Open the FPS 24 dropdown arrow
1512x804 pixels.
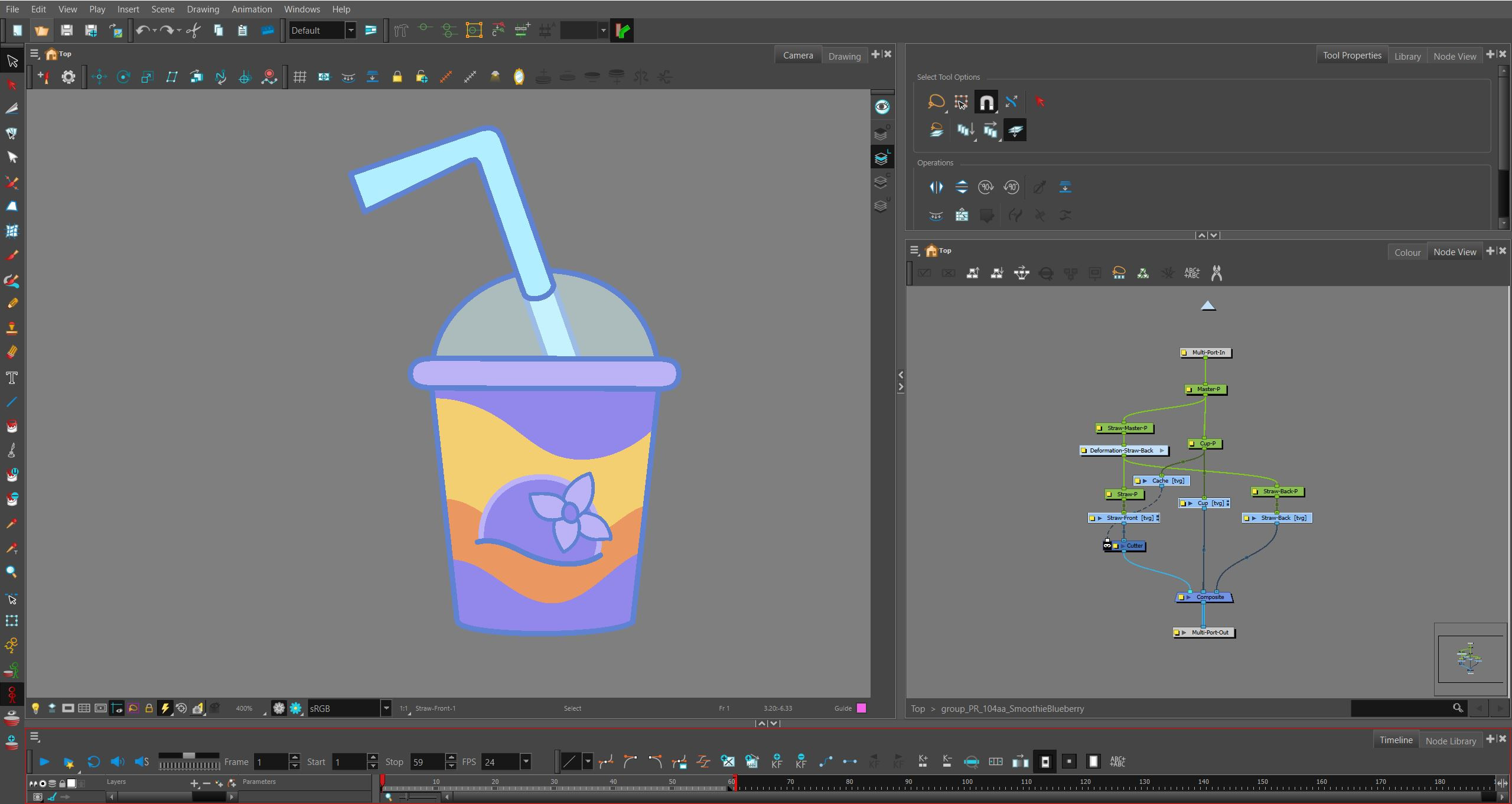coord(526,761)
